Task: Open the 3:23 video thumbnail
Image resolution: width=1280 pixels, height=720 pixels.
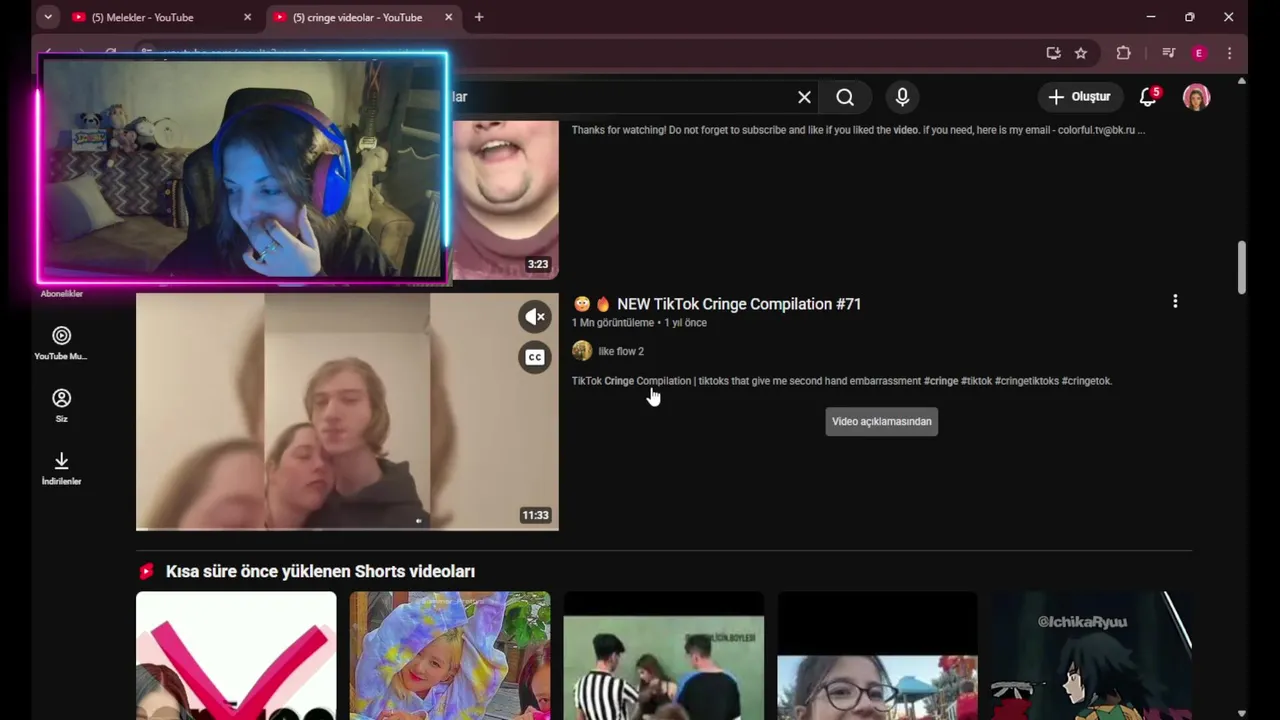Action: click(505, 199)
